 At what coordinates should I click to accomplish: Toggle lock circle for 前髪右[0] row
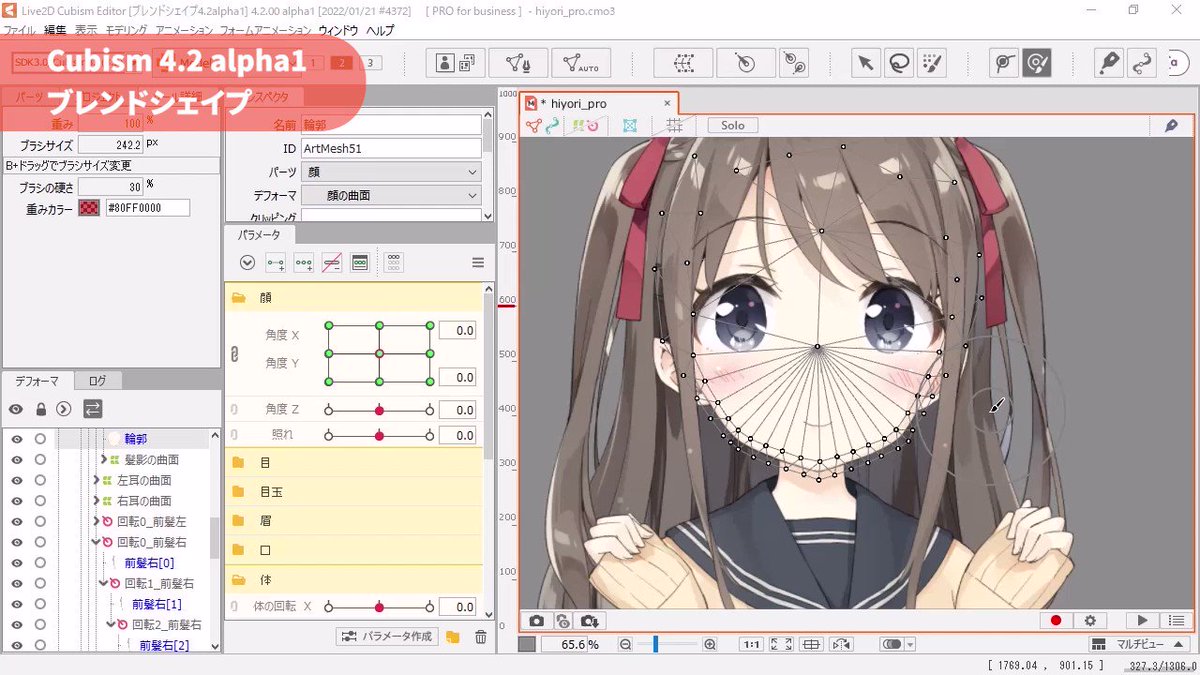[40, 562]
